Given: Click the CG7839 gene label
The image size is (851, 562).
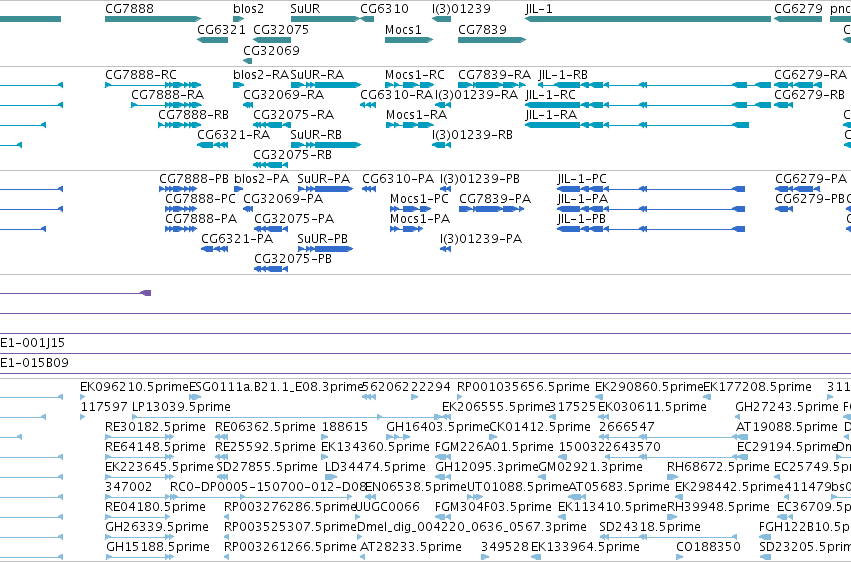Looking at the screenshot, I should (x=482, y=29).
